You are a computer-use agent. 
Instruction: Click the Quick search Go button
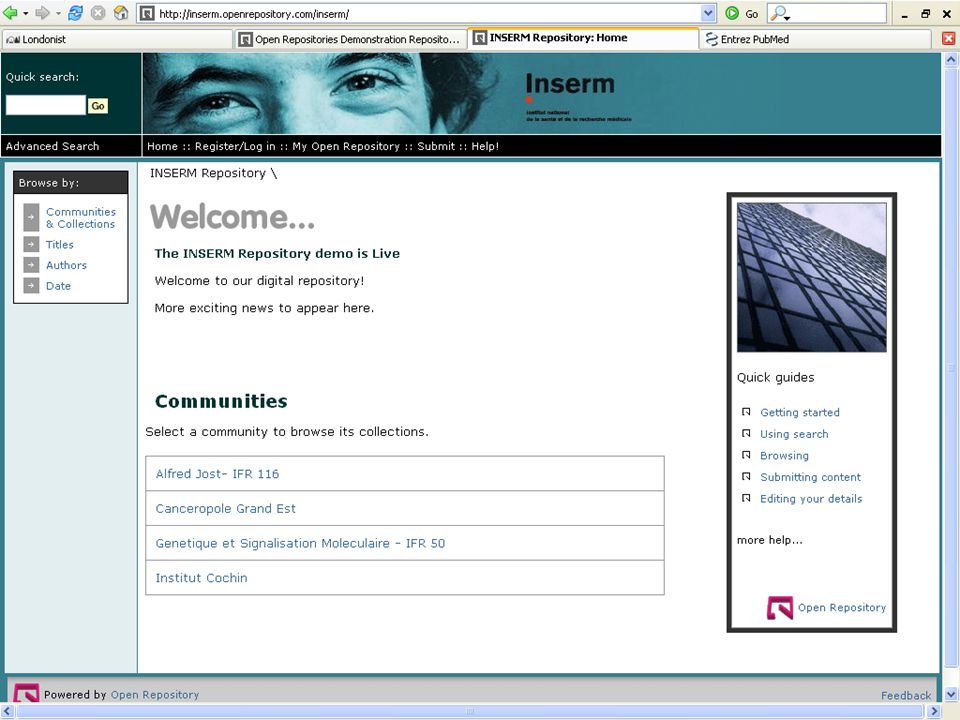pyautogui.click(x=98, y=106)
